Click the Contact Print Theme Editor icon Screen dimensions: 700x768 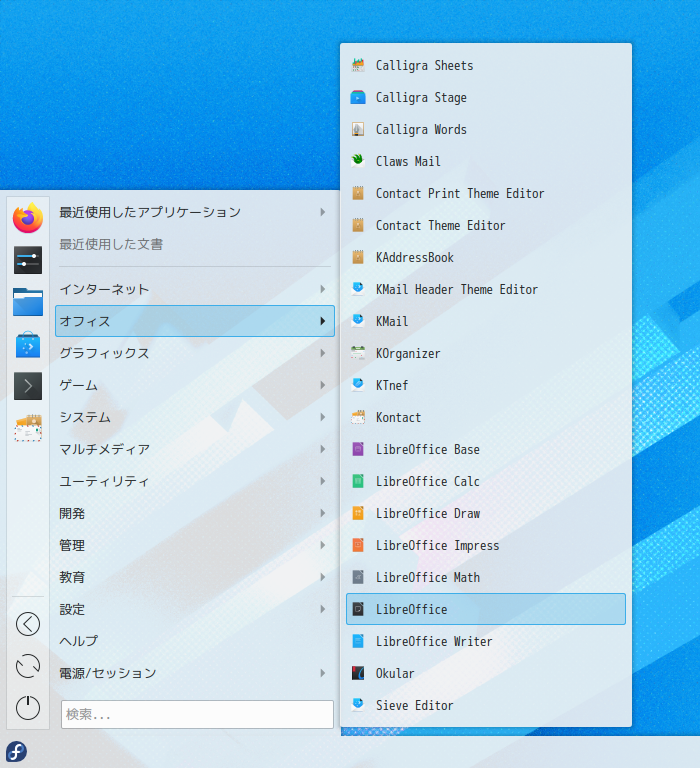[x=358, y=193]
